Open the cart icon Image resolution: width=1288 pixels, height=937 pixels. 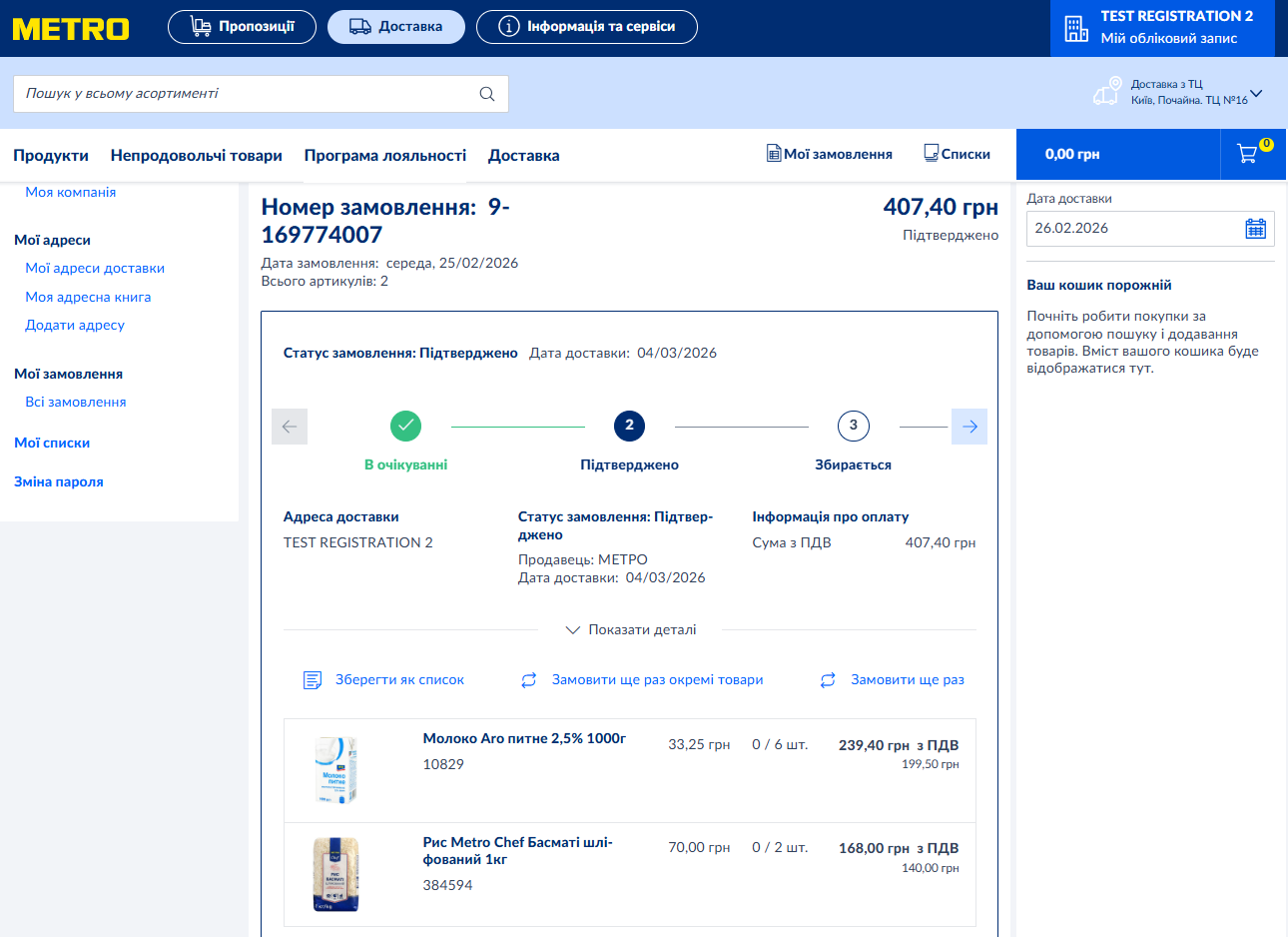click(1247, 154)
